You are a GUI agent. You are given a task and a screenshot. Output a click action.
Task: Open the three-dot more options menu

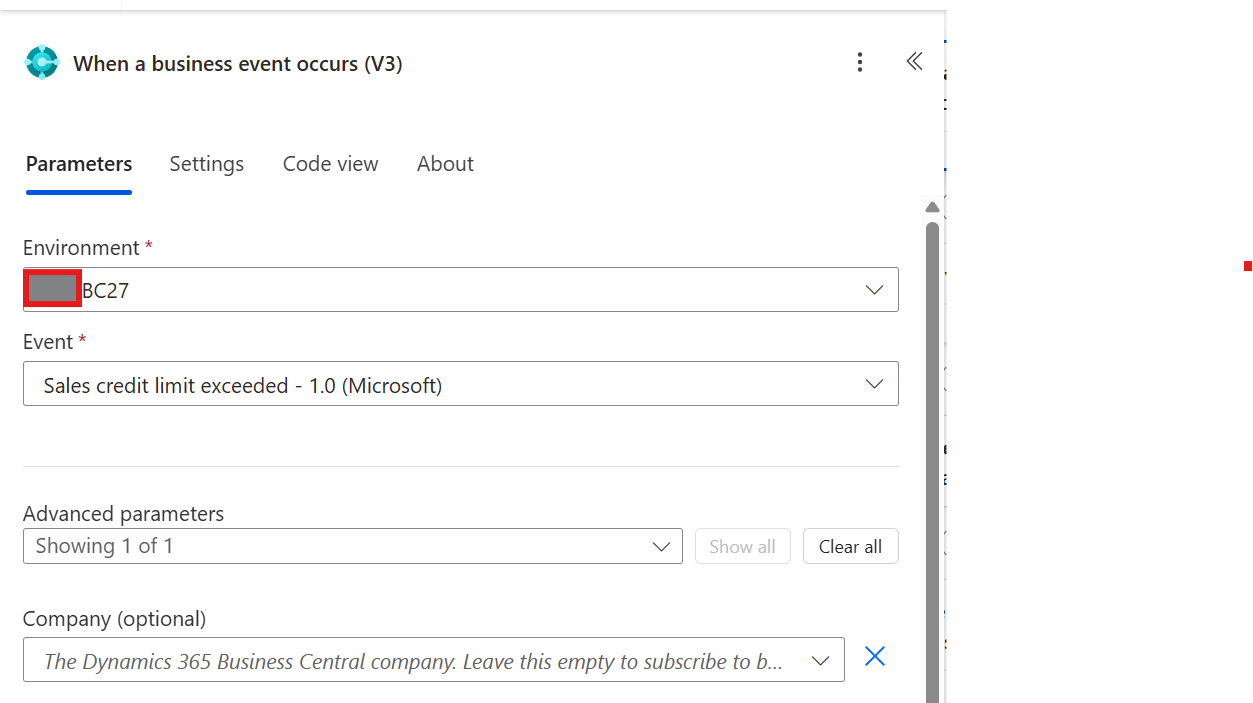[x=860, y=62]
